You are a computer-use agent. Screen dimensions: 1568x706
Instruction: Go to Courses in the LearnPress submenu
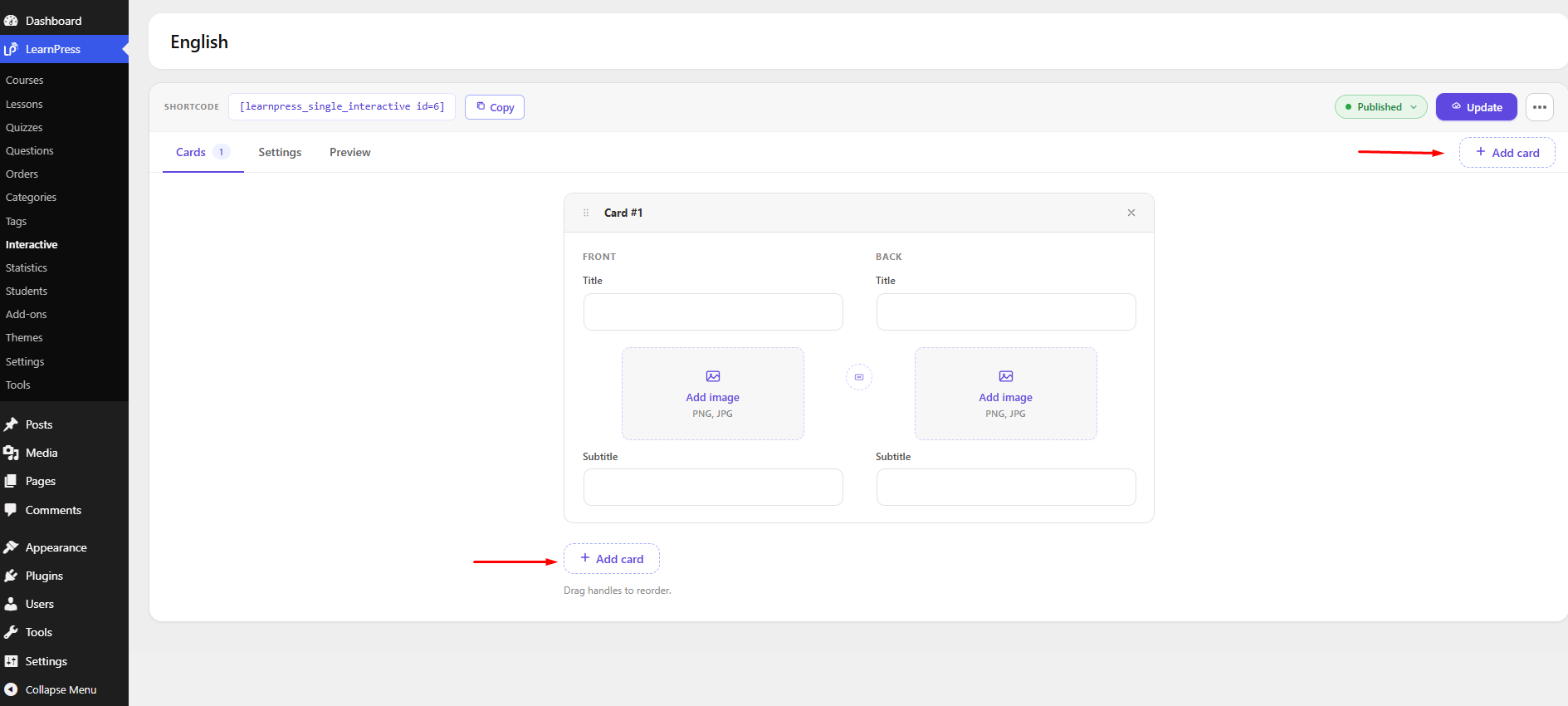coord(25,81)
